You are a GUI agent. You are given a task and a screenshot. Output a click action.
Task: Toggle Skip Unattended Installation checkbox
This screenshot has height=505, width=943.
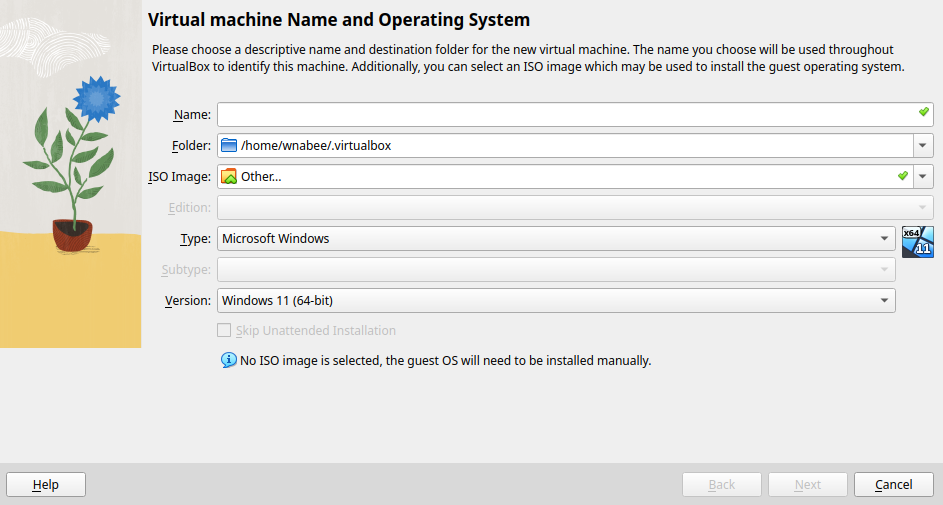point(224,330)
